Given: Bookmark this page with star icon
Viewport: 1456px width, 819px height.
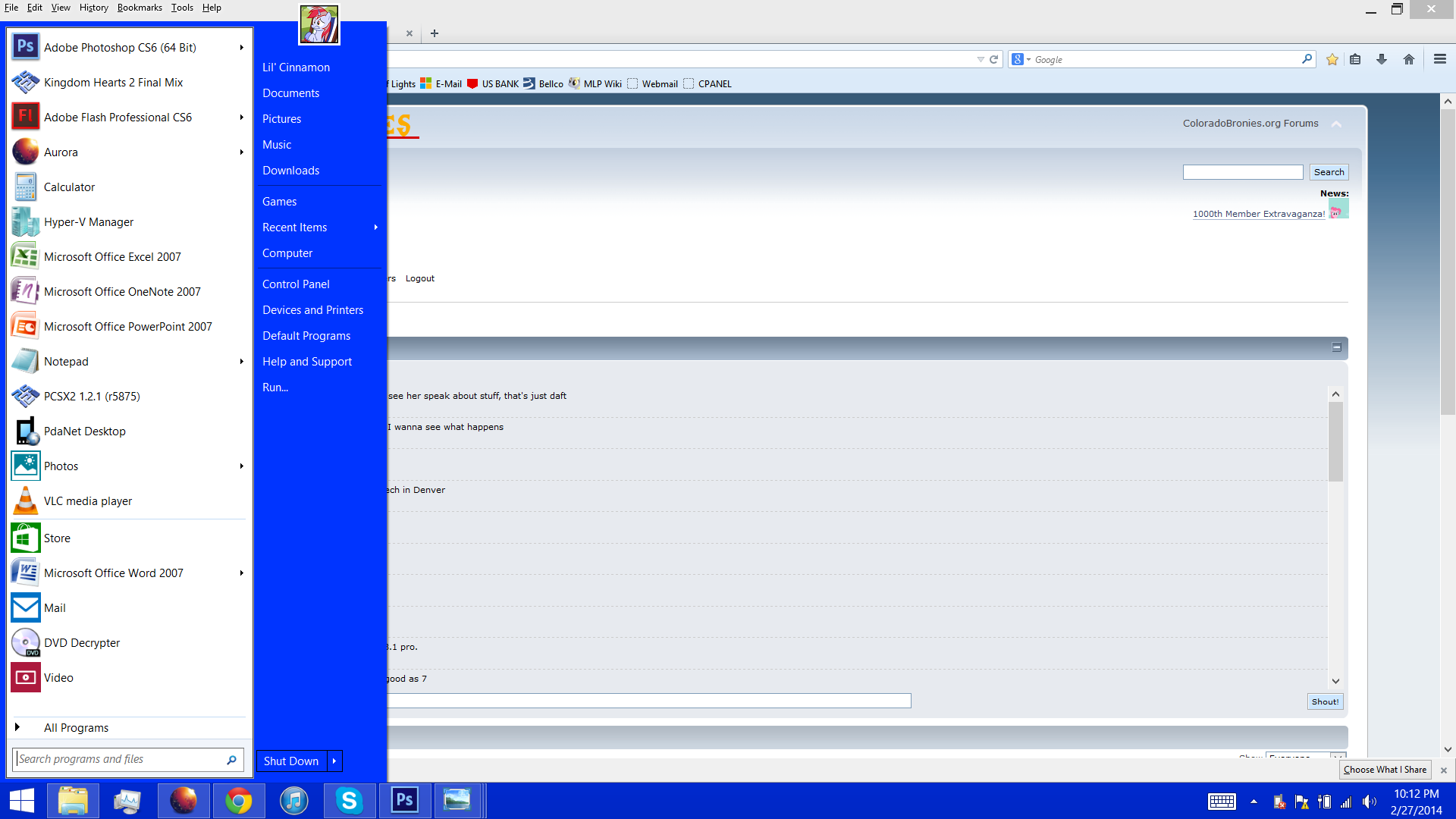Looking at the screenshot, I should [1332, 59].
